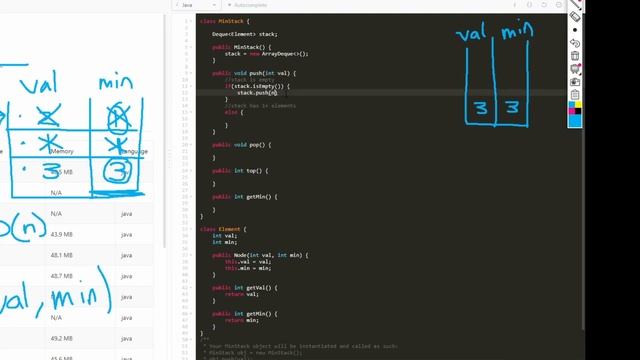
Task: Click the 'class Element' declaration line
Action: (x=223, y=229)
